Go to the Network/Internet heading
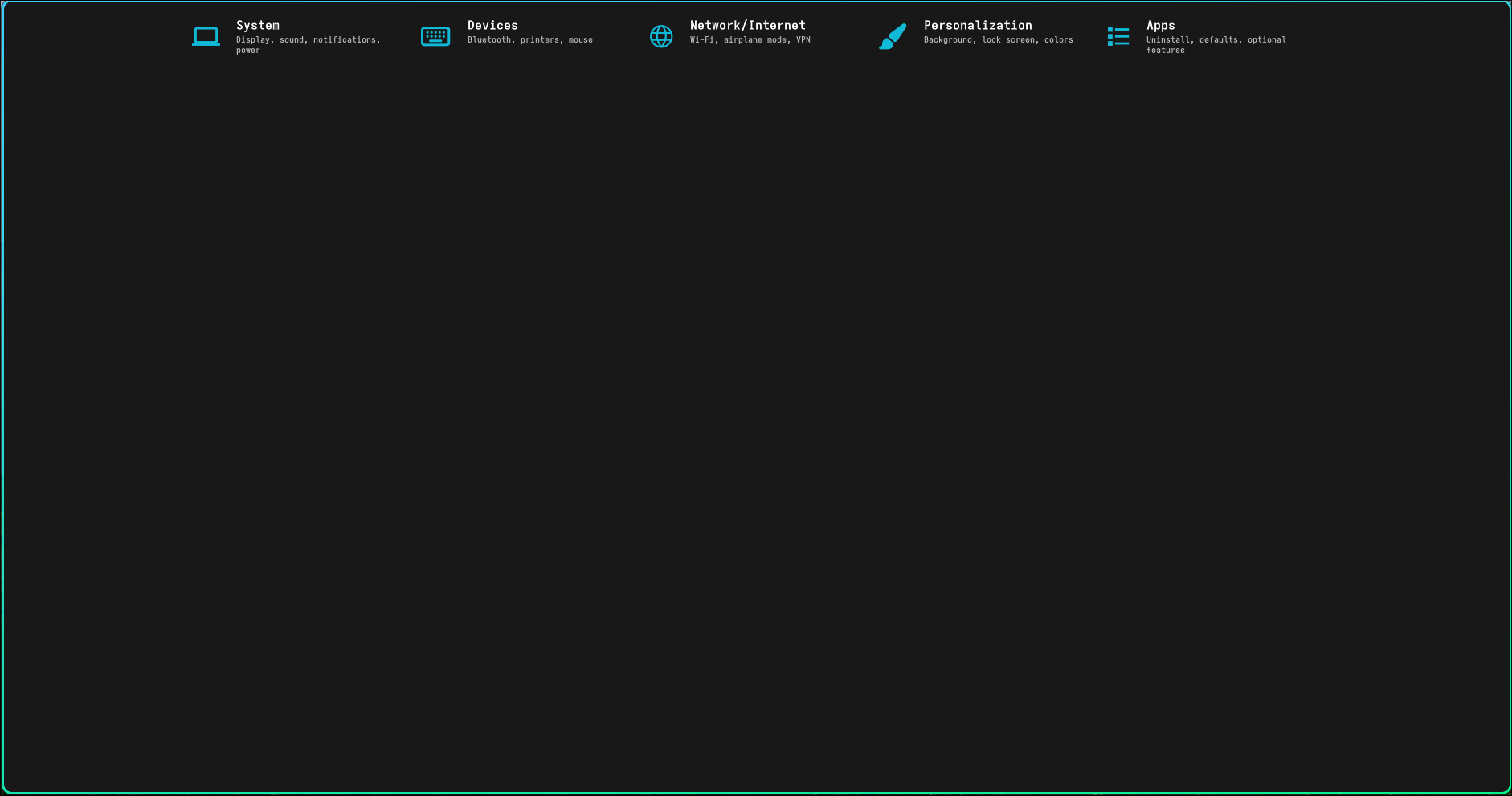 [747, 26]
